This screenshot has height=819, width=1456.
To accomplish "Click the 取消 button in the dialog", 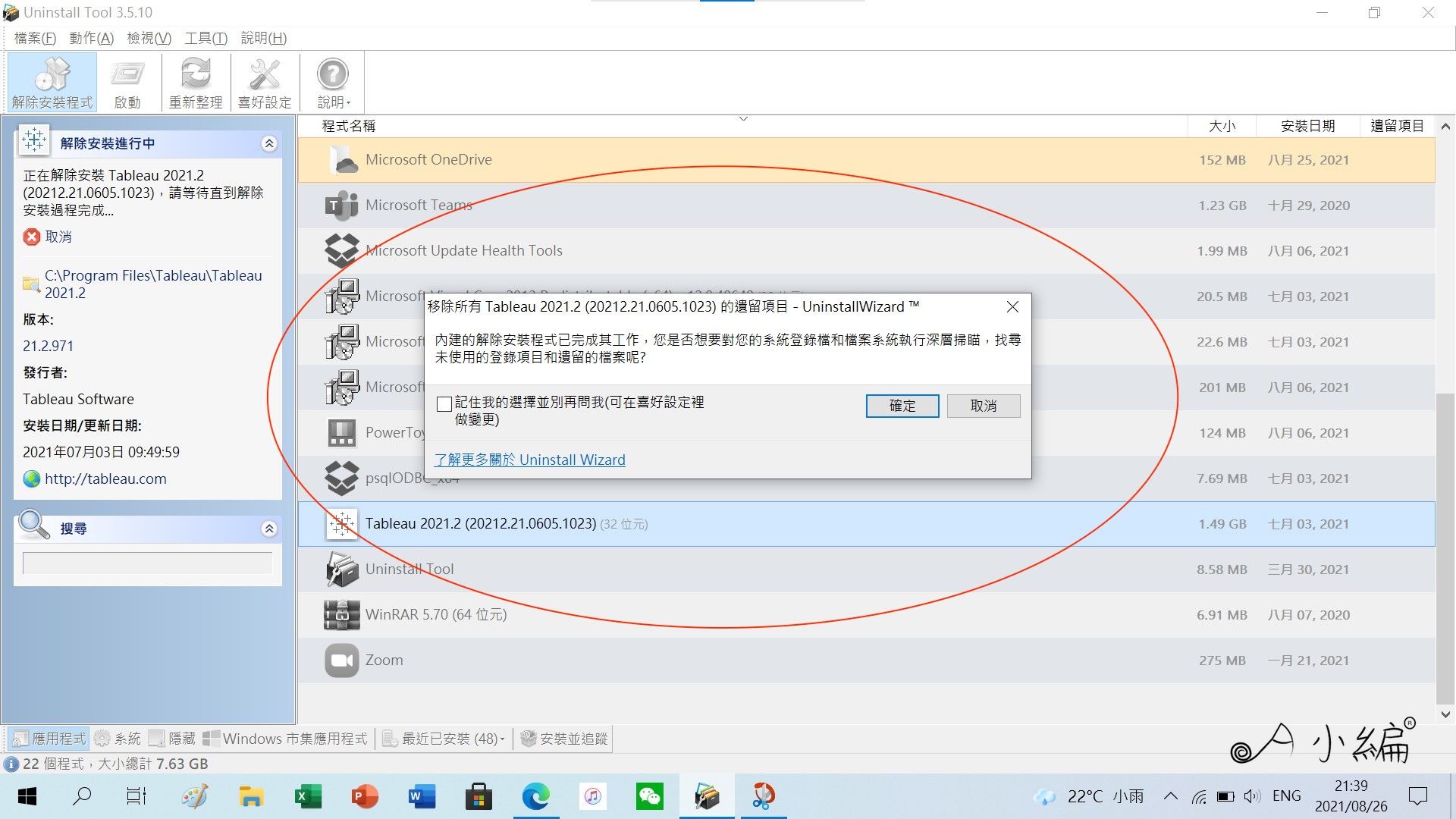I will pos(984,406).
